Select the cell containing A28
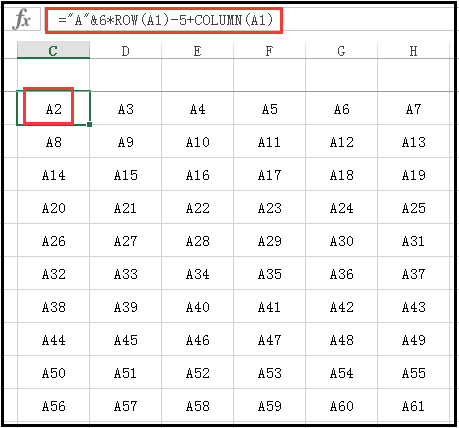The image size is (459, 428). 197,240
